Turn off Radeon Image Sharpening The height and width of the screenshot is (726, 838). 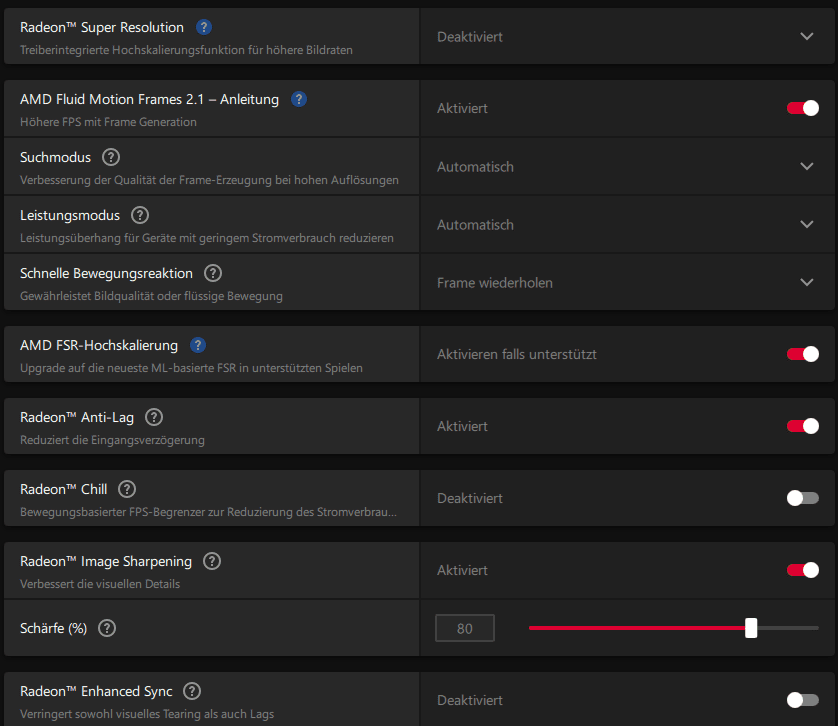pyautogui.click(x=803, y=570)
